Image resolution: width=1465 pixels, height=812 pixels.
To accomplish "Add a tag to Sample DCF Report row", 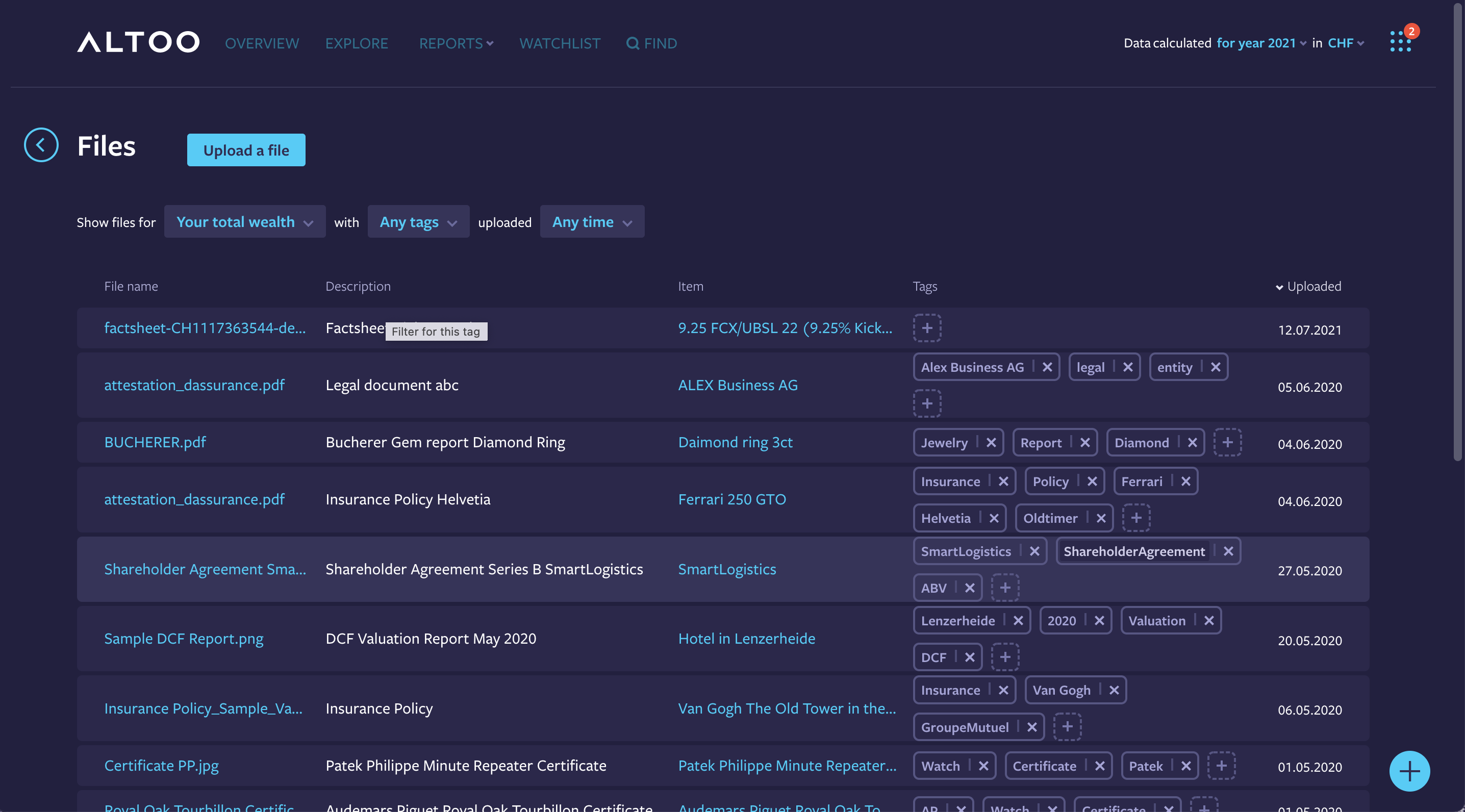I will [x=1005, y=657].
